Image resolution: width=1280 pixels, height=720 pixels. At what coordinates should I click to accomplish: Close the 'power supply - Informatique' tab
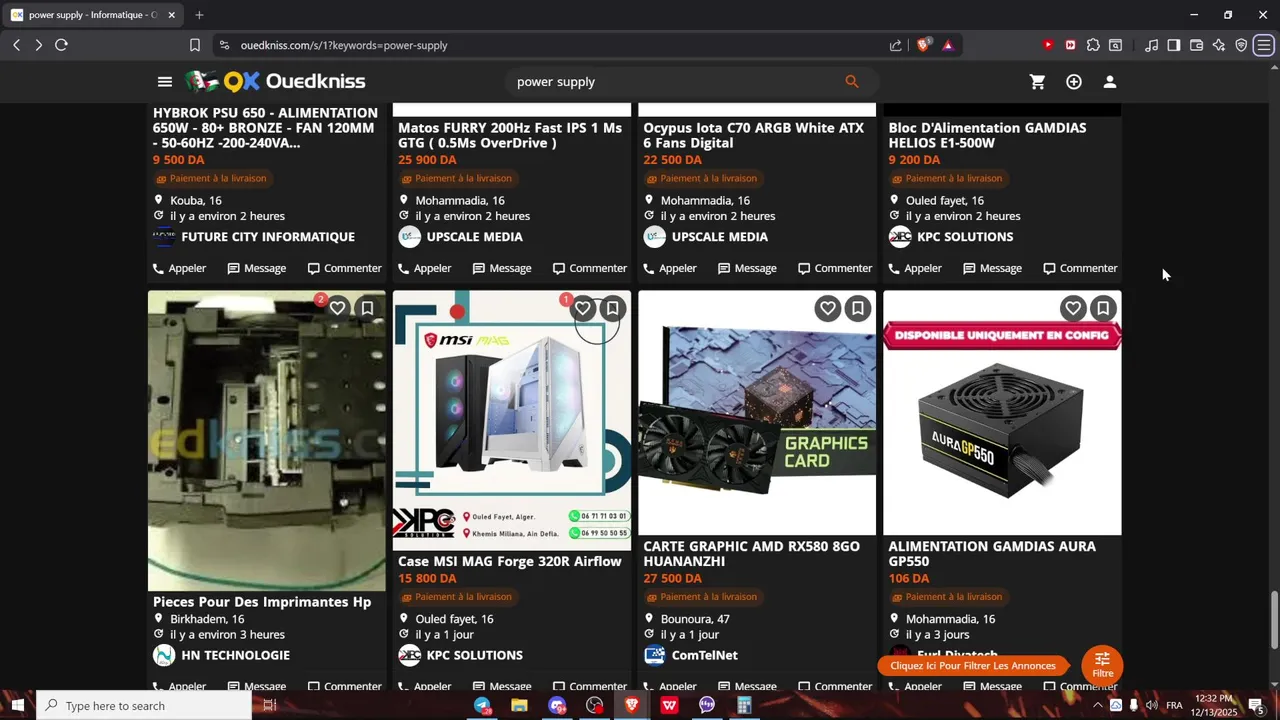click(172, 15)
